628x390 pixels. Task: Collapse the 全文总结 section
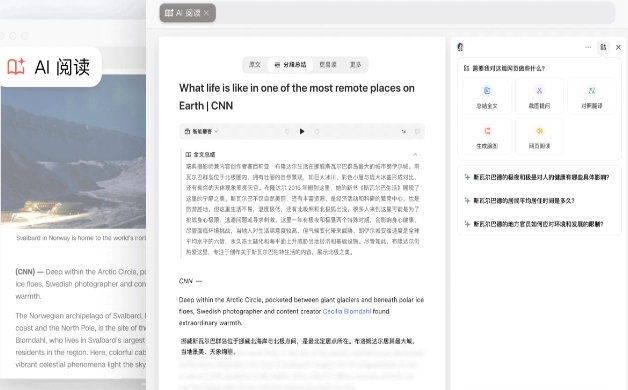[x=415, y=154]
